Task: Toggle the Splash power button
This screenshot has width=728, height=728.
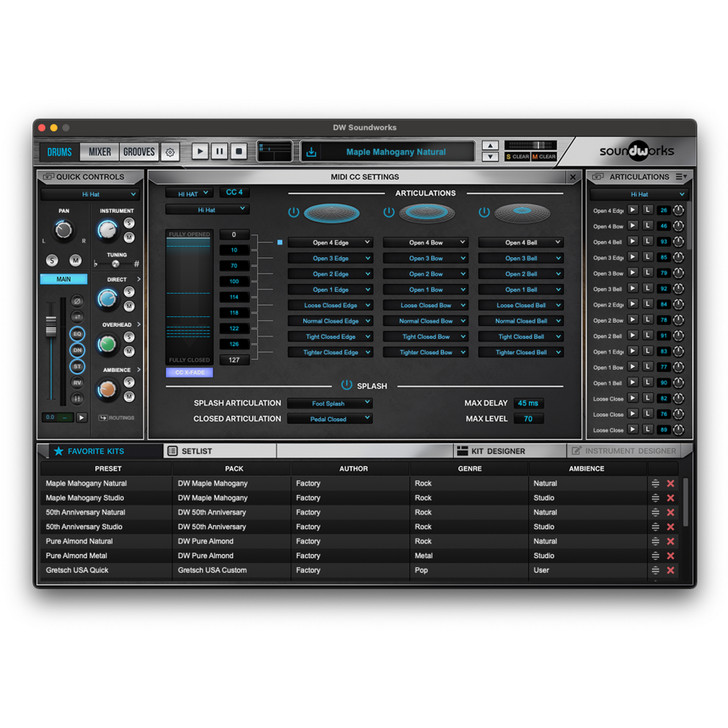Action: coord(347,385)
